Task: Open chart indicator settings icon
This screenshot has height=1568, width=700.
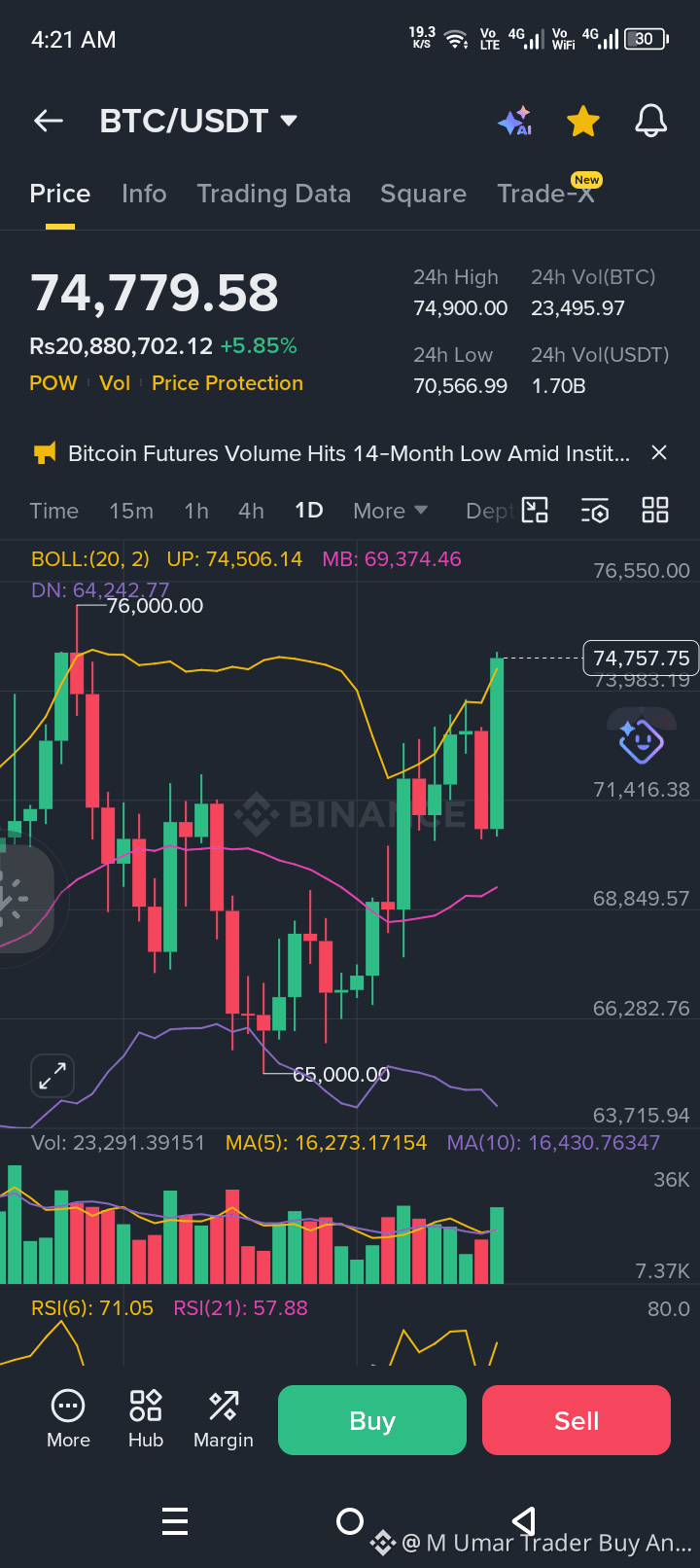Action: click(595, 511)
